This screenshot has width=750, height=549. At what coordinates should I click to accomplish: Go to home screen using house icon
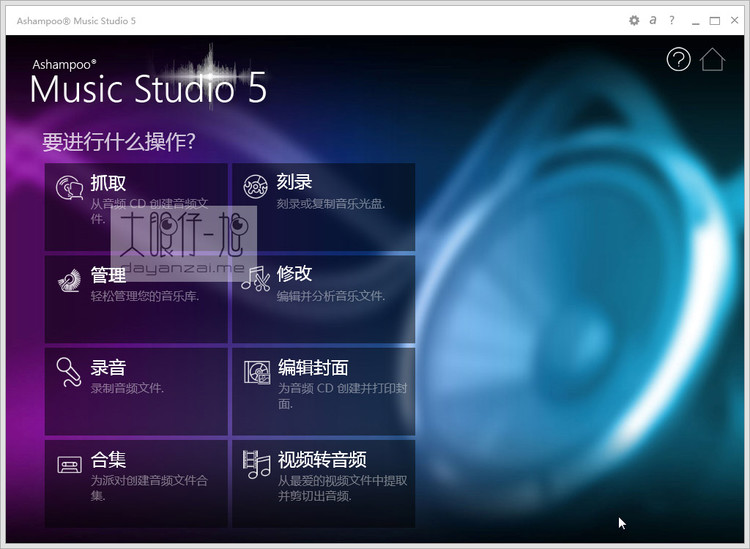pos(712,59)
